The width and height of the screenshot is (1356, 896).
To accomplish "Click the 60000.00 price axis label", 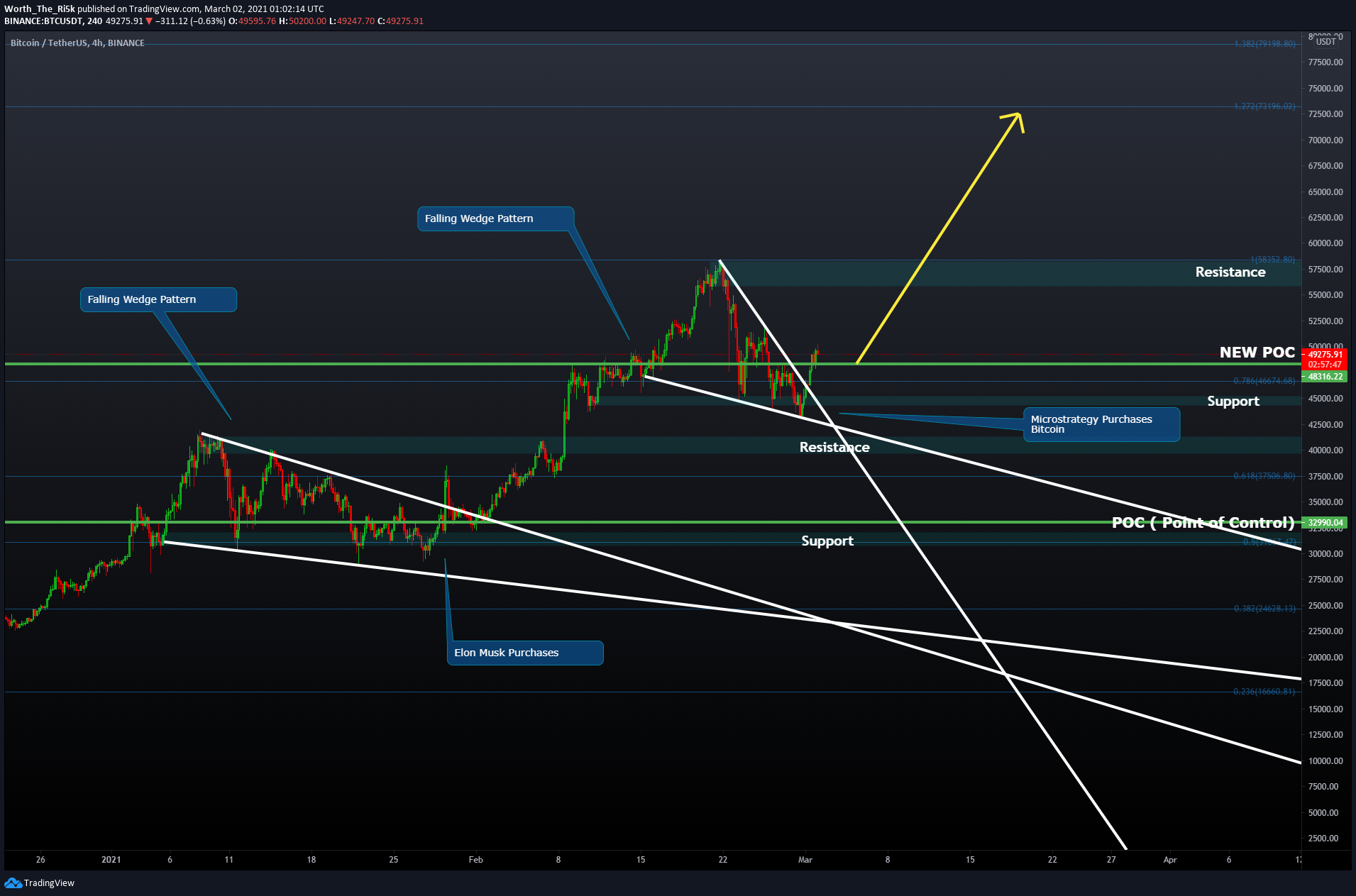I will 1325,243.
